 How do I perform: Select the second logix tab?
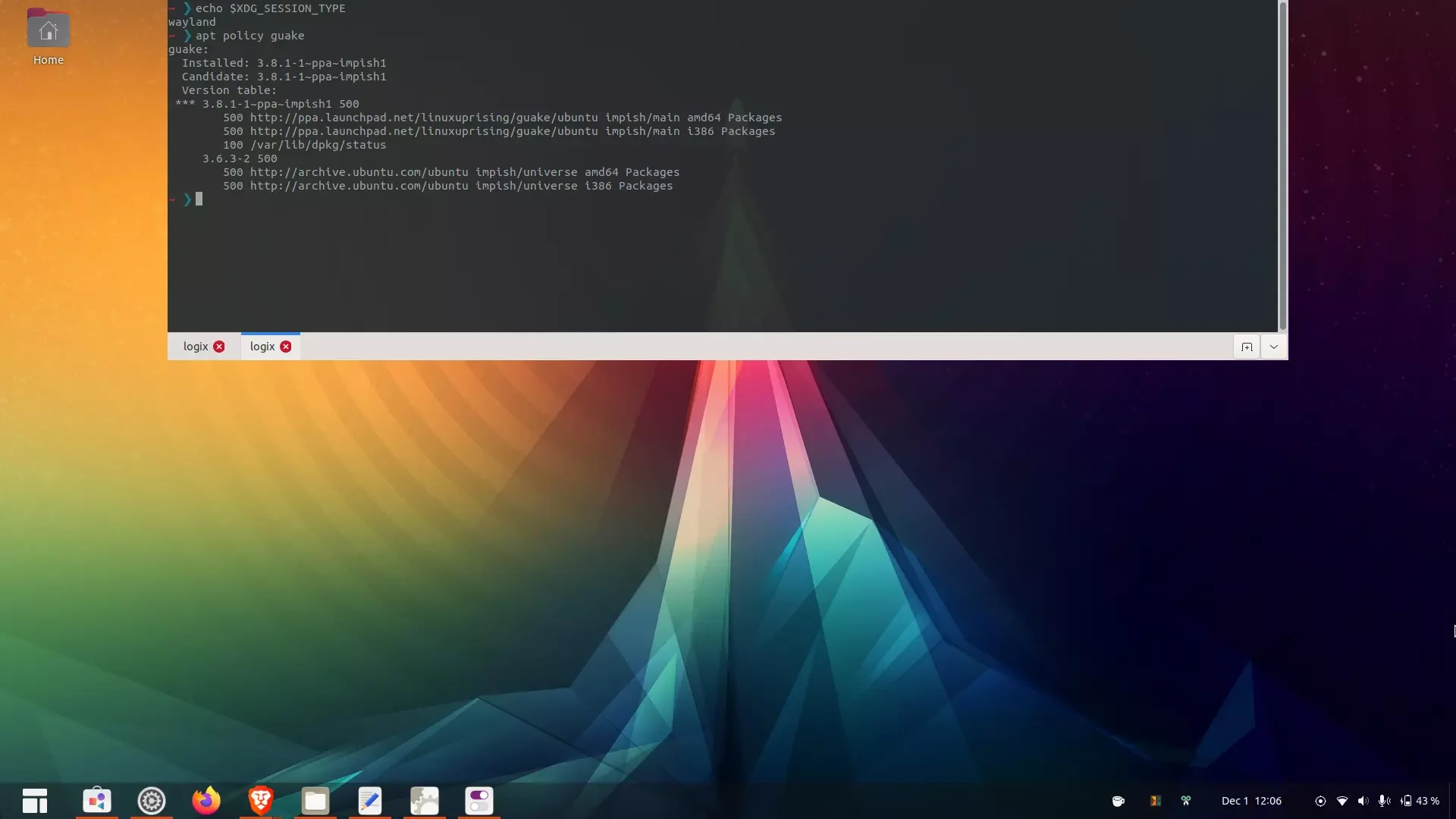262,346
